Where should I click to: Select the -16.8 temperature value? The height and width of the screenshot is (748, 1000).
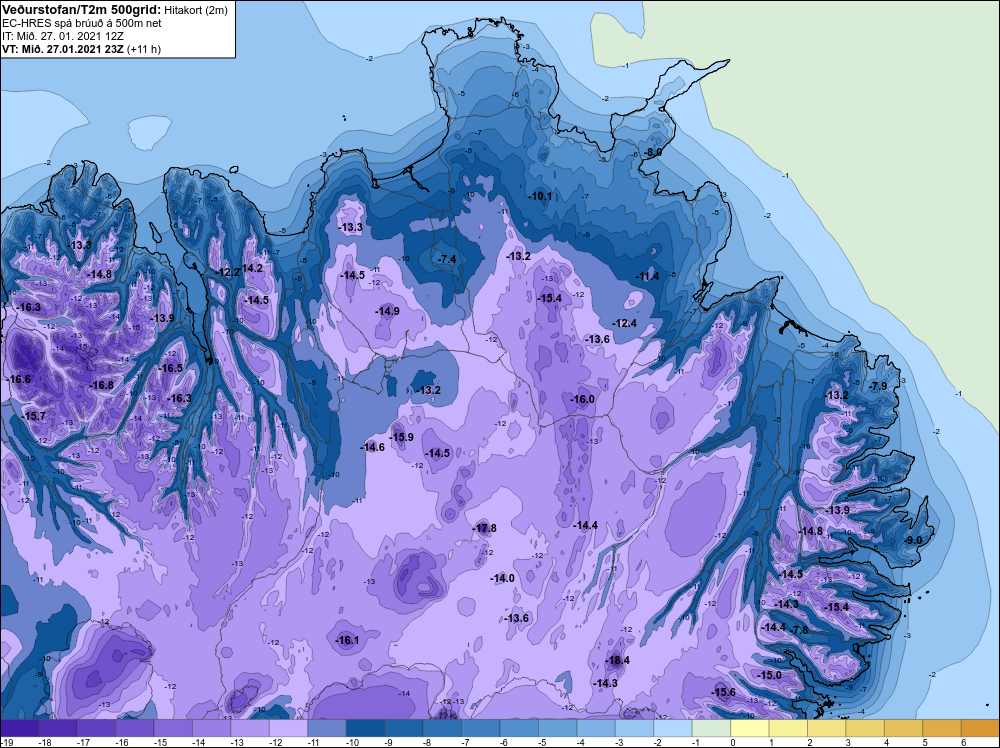pyautogui.click(x=101, y=385)
